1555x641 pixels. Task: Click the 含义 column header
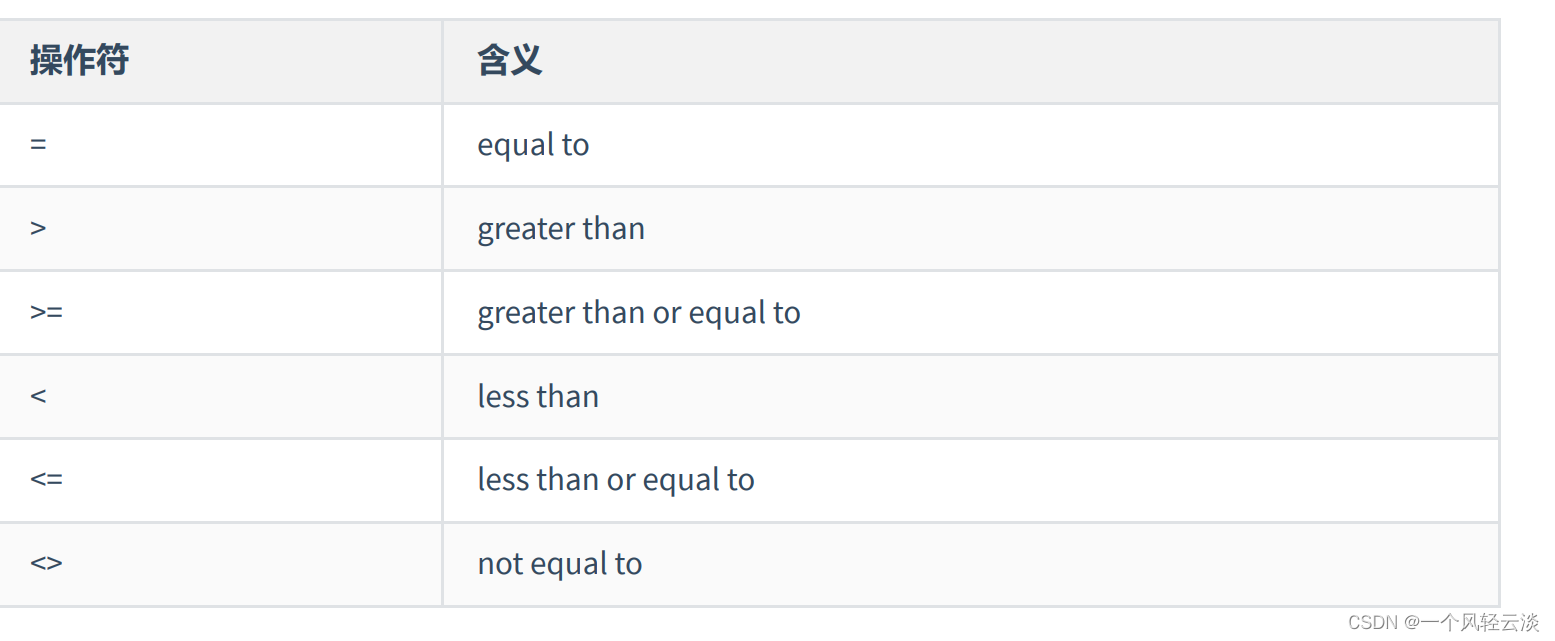coord(510,61)
